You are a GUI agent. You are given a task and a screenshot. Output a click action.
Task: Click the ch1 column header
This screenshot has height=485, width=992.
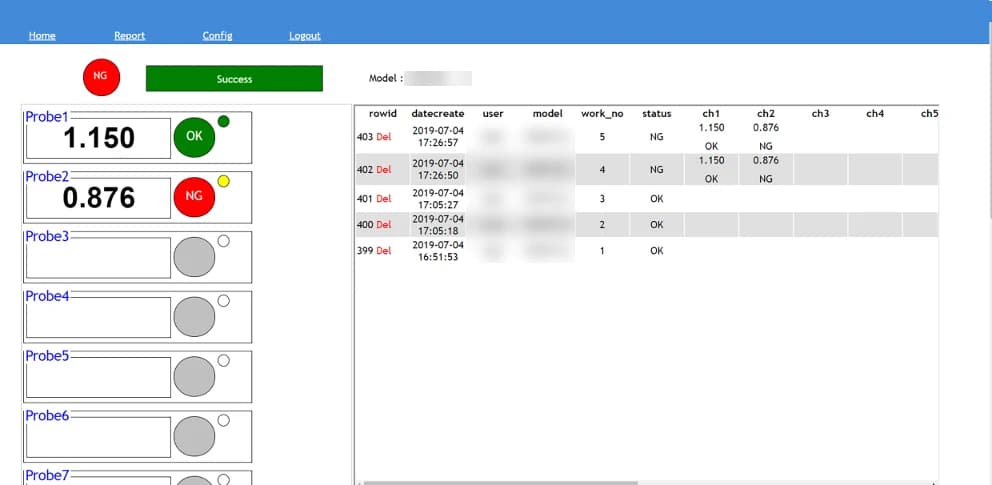click(x=711, y=114)
